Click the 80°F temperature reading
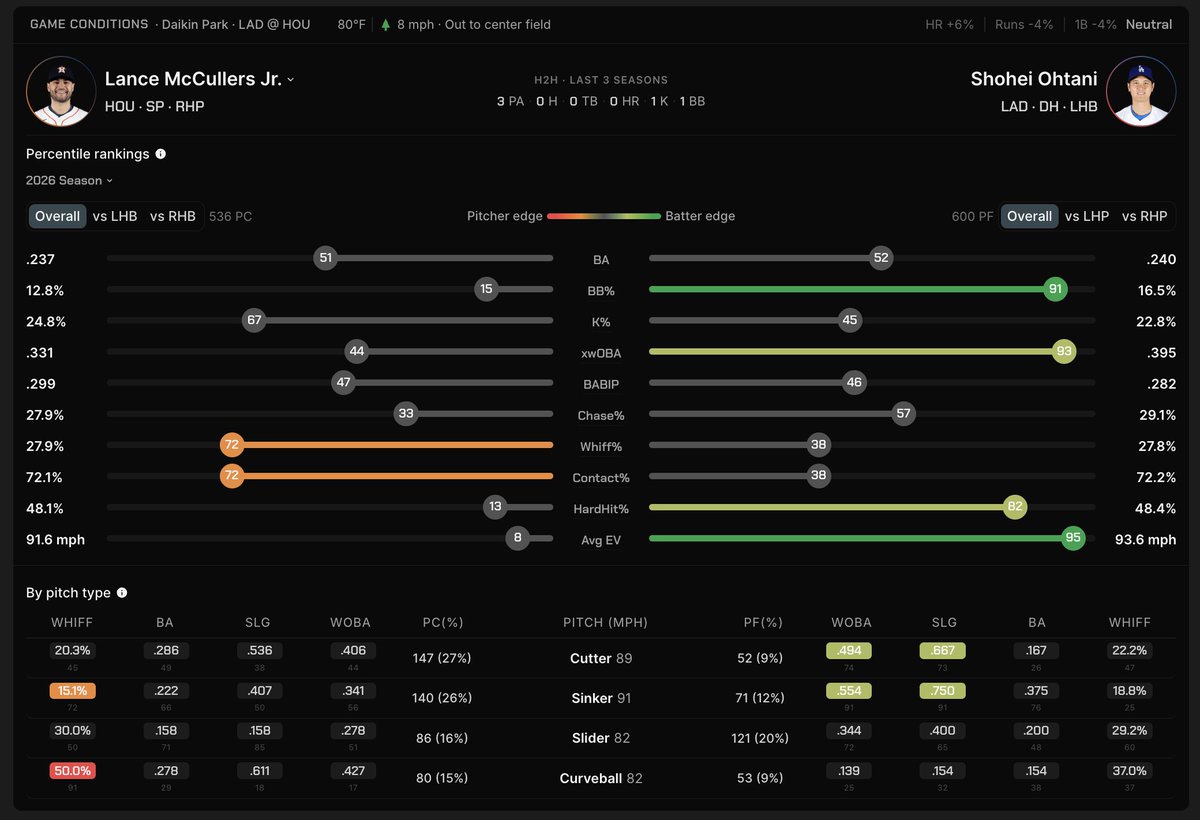Image resolution: width=1200 pixels, height=820 pixels. [352, 24]
